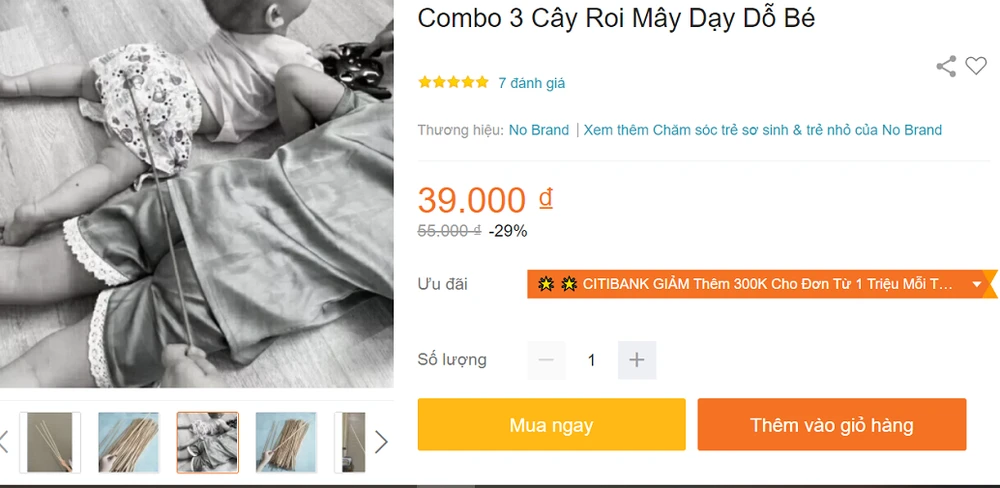Click the five-star rating icons
1000x488 pixels.
(453, 83)
